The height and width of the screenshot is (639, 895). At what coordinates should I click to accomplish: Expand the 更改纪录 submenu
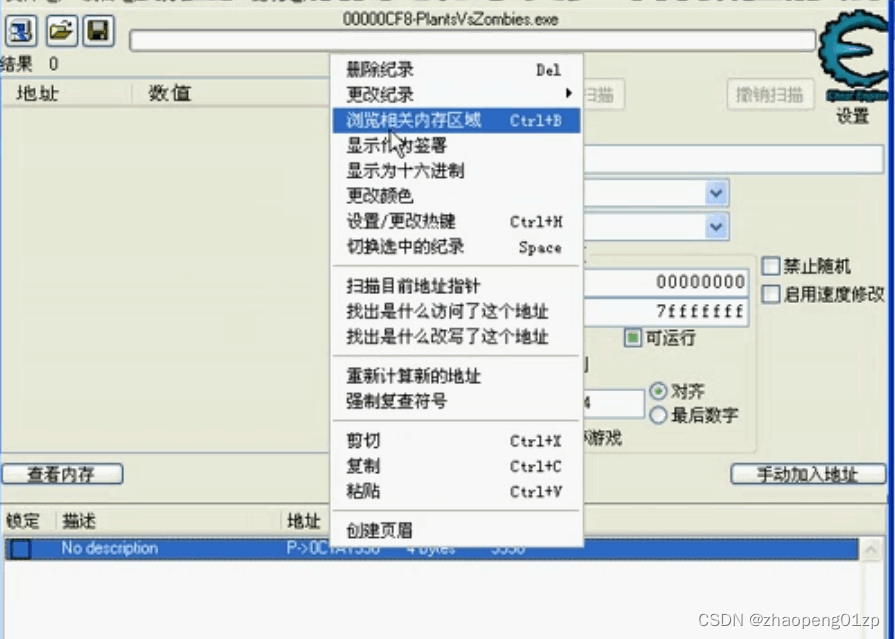tap(456, 94)
